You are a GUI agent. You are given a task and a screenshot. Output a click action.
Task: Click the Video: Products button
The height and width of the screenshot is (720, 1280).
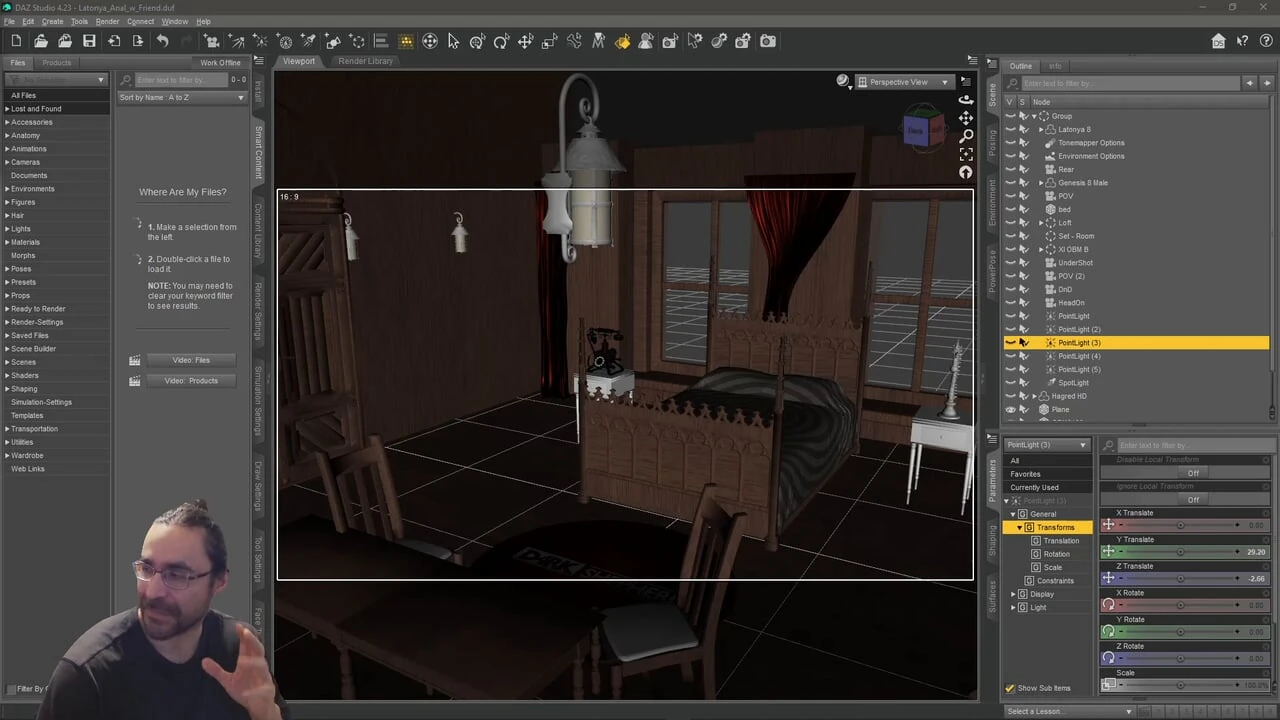click(190, 381)
